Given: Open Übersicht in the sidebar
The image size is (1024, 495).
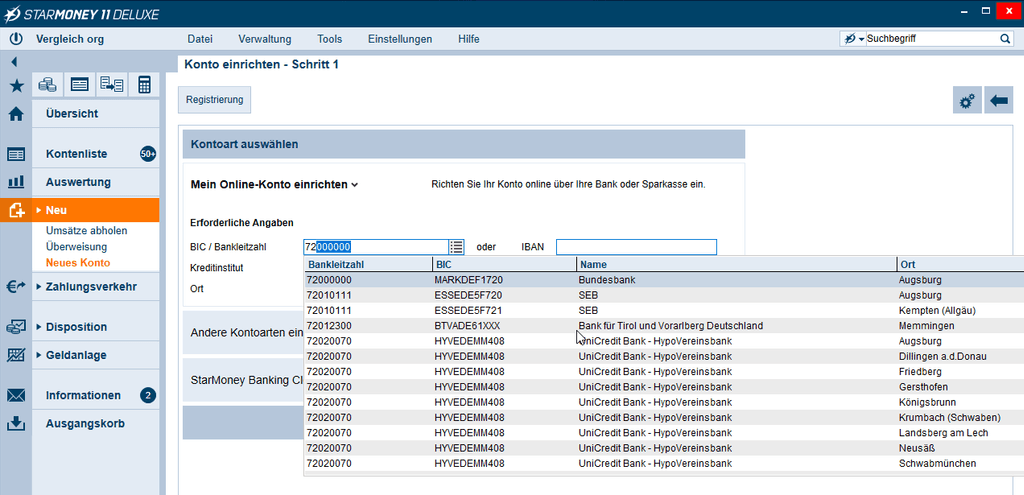Looking at the screenshot, I should click(x=95, y=114).
